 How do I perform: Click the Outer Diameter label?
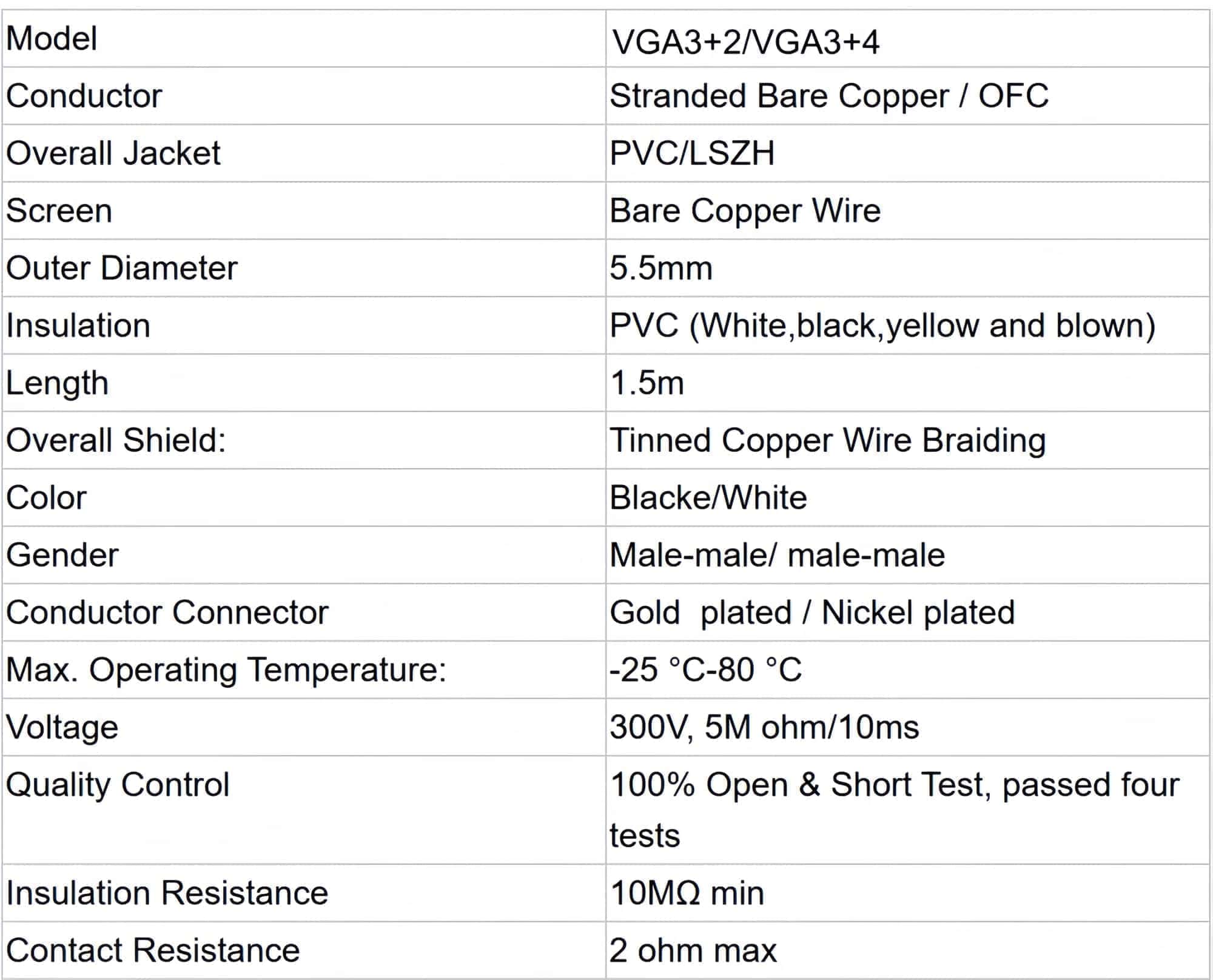[122, 267]
